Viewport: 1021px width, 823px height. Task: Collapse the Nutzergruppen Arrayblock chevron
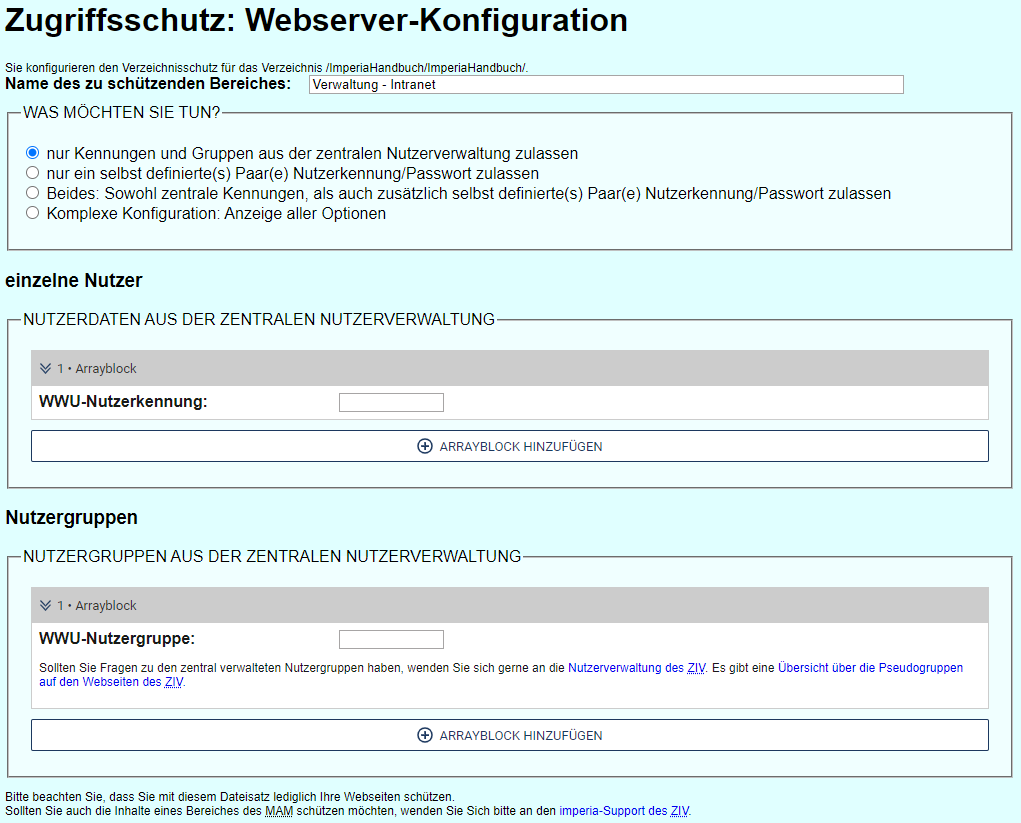45,606
